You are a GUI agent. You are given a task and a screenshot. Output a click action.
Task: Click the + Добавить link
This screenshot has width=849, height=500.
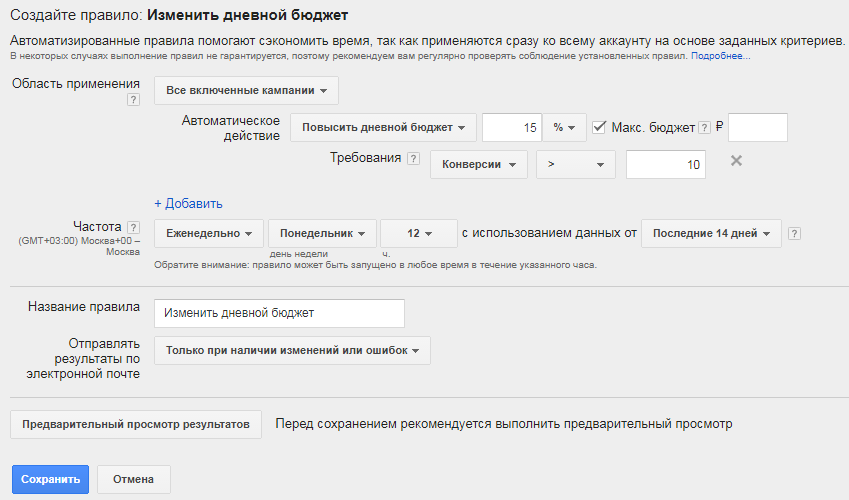point(188,203)
